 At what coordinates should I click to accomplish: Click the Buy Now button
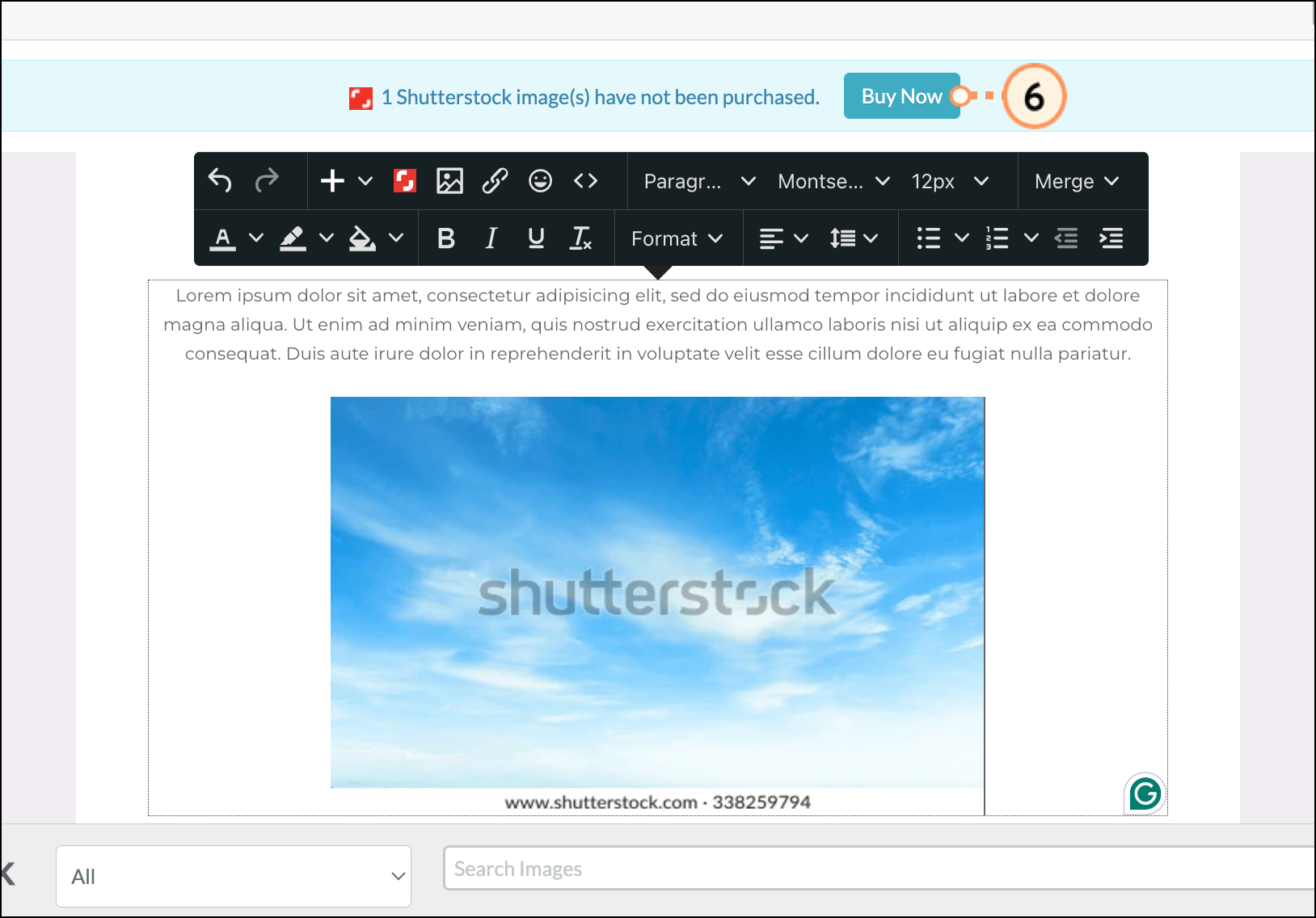(902, 96)
